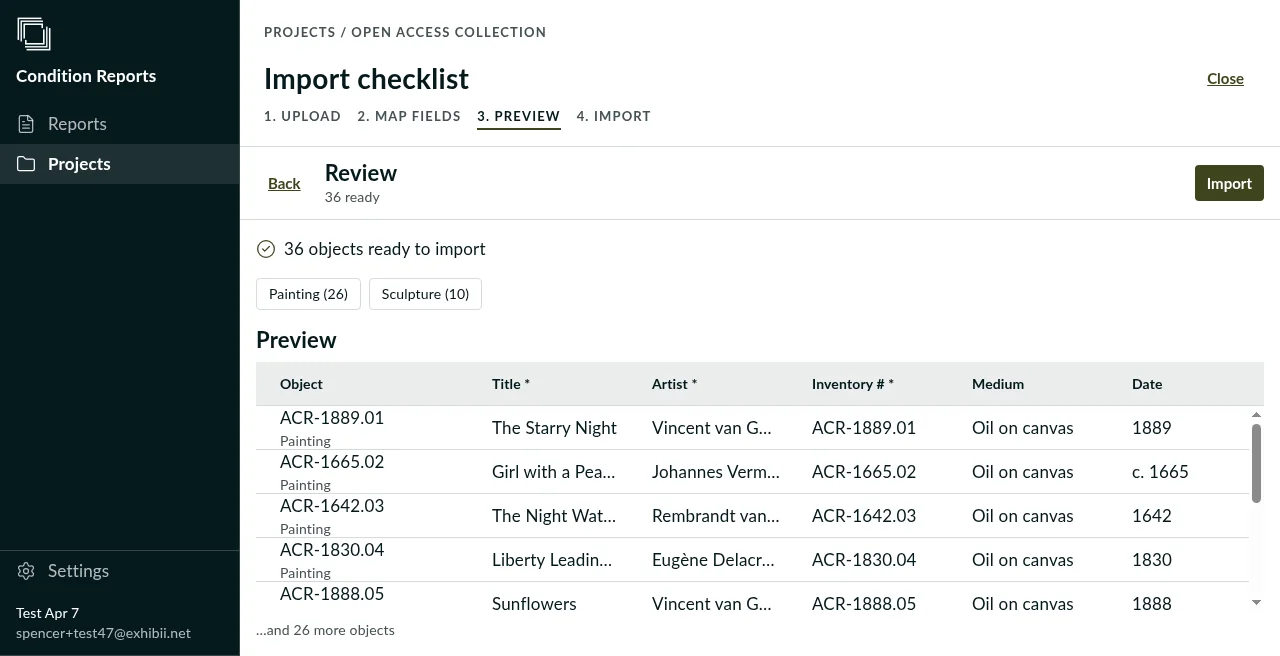Screen dimensions: 1280x656
Task: Click title Sunflowers
Action: (x=534, y=604)
